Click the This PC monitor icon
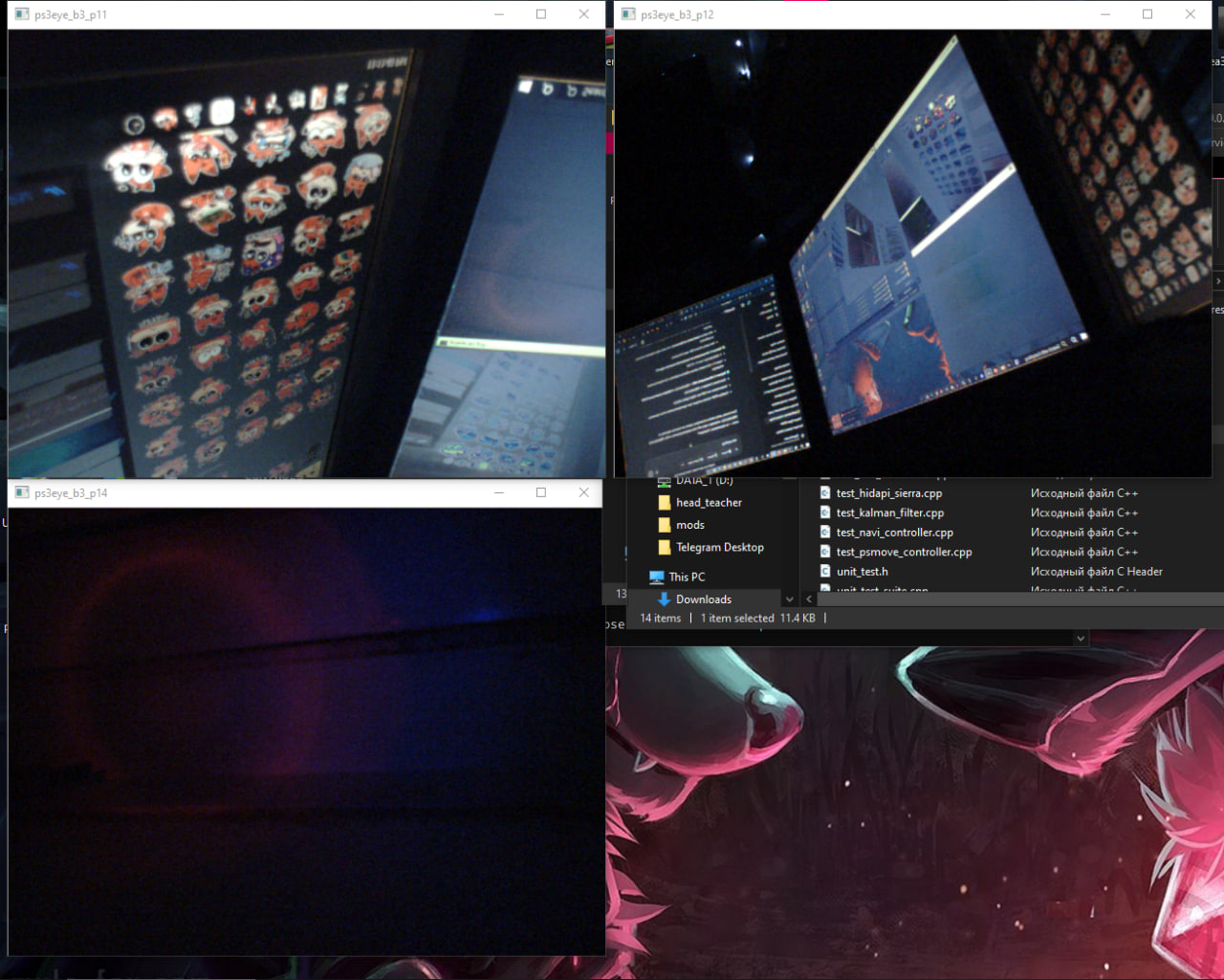 click(656, 577)
